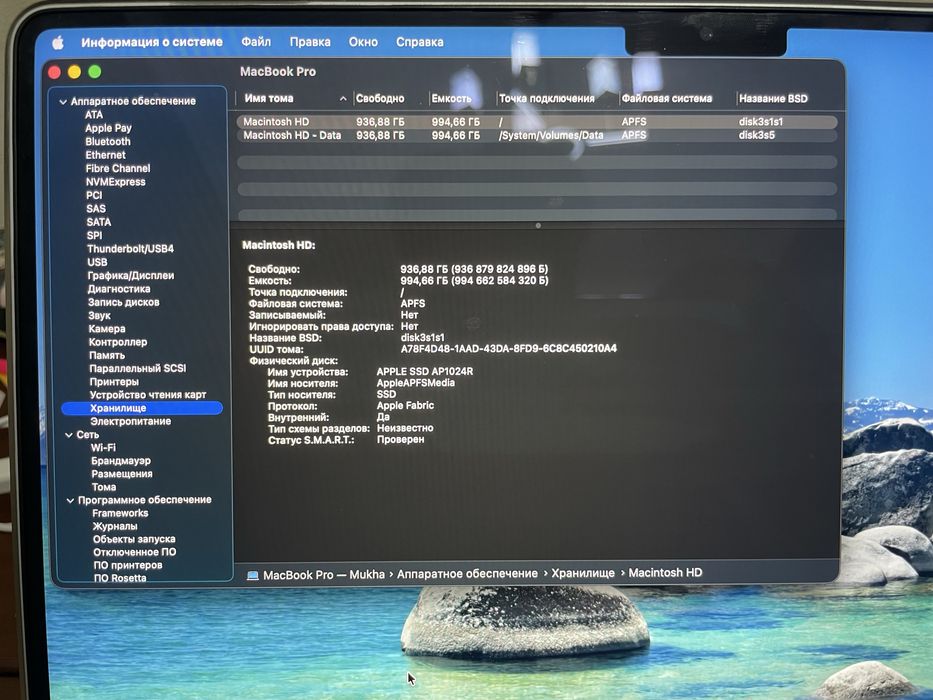
Task: Sort by the Имя тома column header
Action: (x=269, y=98)
